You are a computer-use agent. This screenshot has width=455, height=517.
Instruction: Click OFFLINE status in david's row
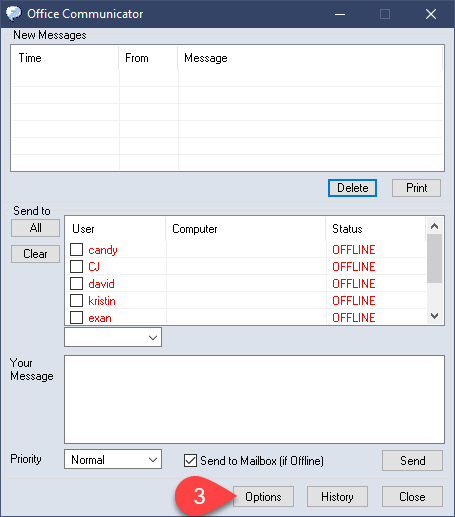click(x=354, y=284)
